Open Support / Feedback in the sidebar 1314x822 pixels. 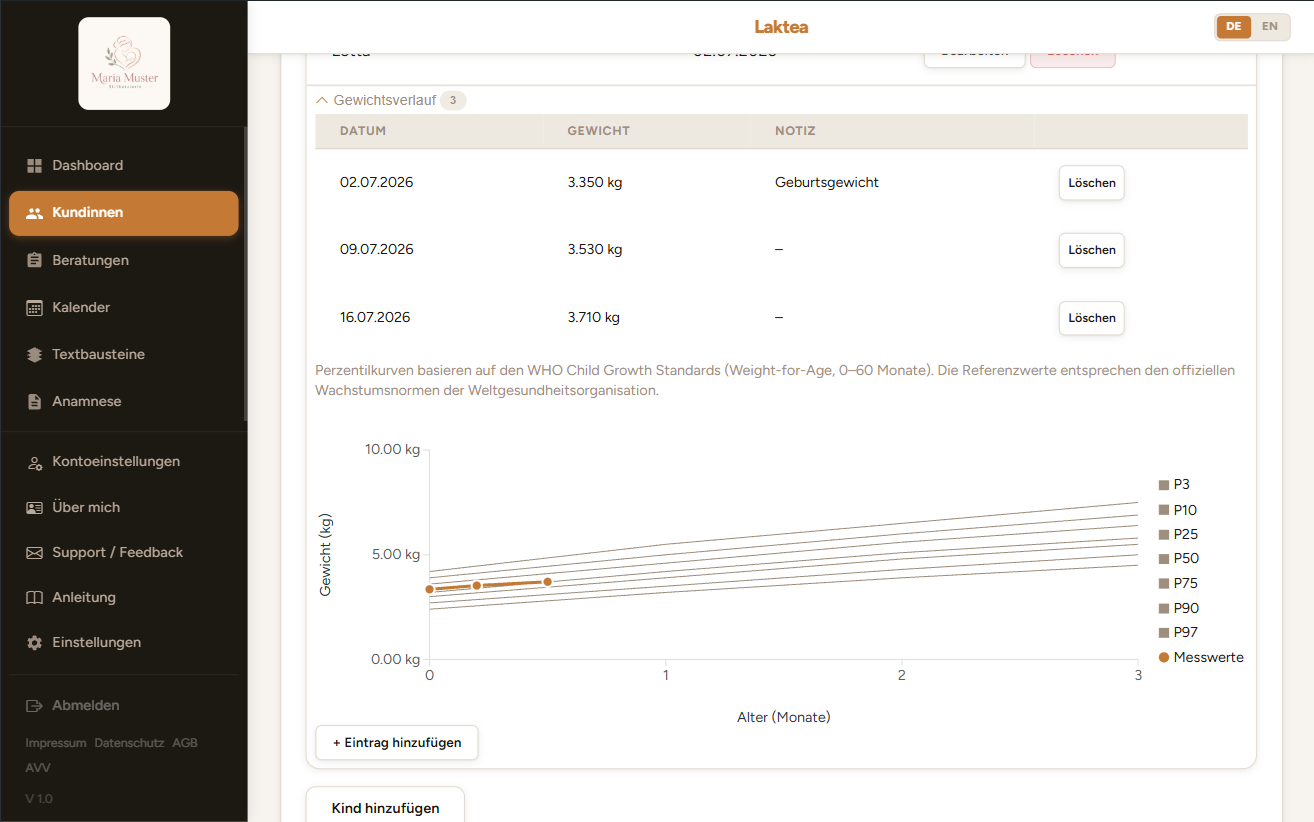pyautogui.click(x=124, y=552)
